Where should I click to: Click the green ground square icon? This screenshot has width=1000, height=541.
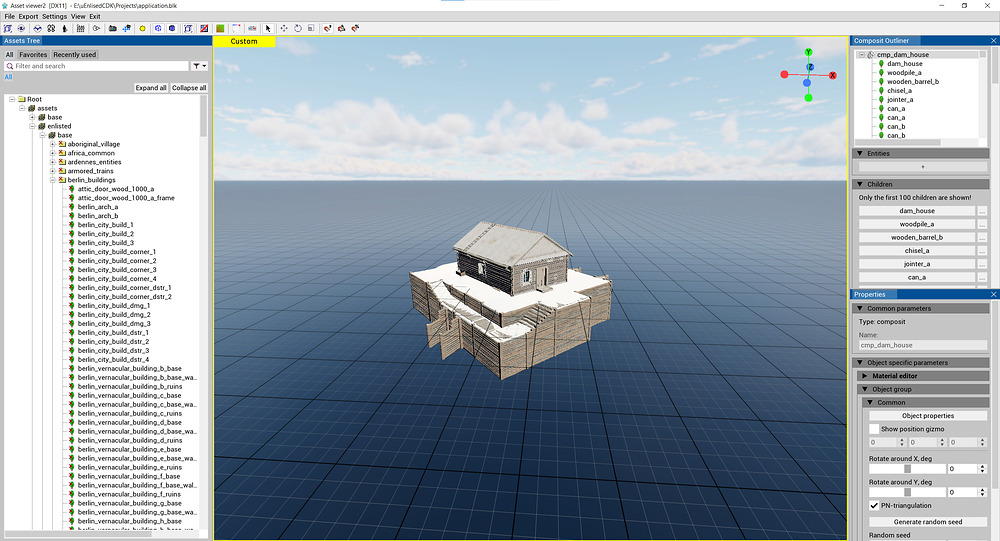click(220, 28)
